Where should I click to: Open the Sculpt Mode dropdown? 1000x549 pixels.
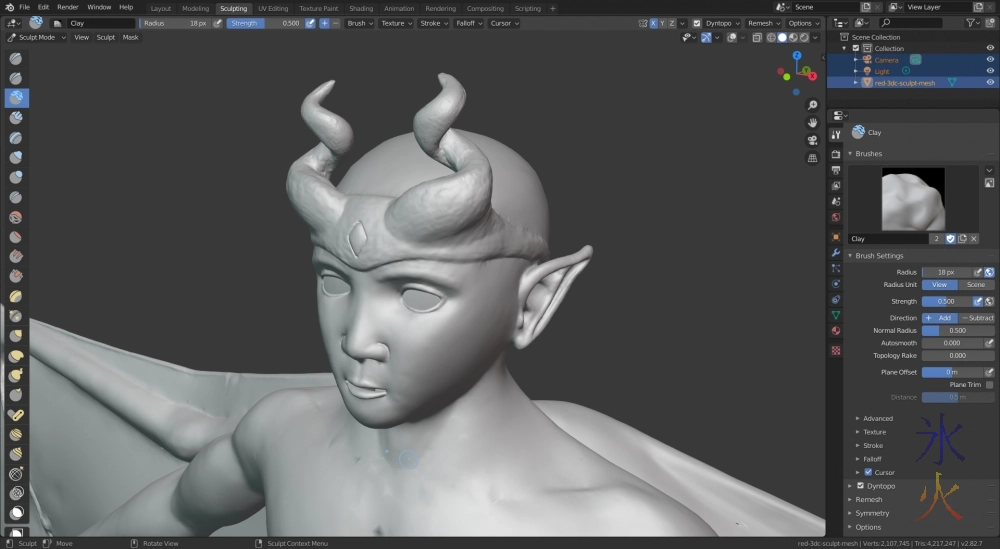click(x=37, y=37)
